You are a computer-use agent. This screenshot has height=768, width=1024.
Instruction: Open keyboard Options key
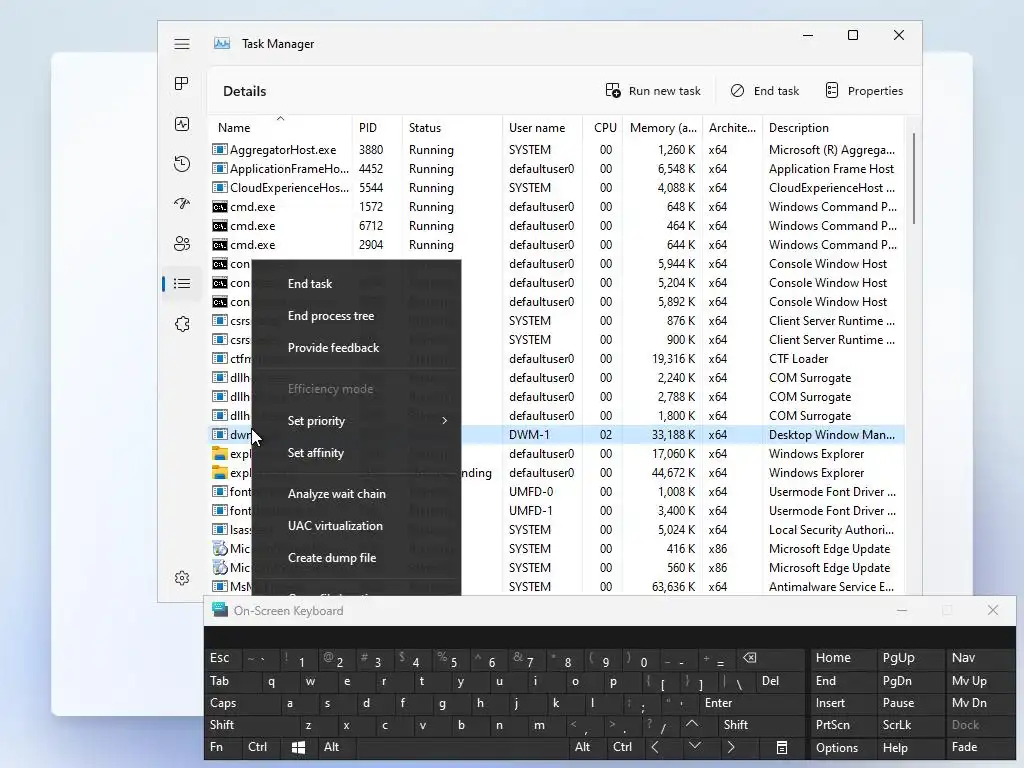pyautogui.click(x=843, y=748)
